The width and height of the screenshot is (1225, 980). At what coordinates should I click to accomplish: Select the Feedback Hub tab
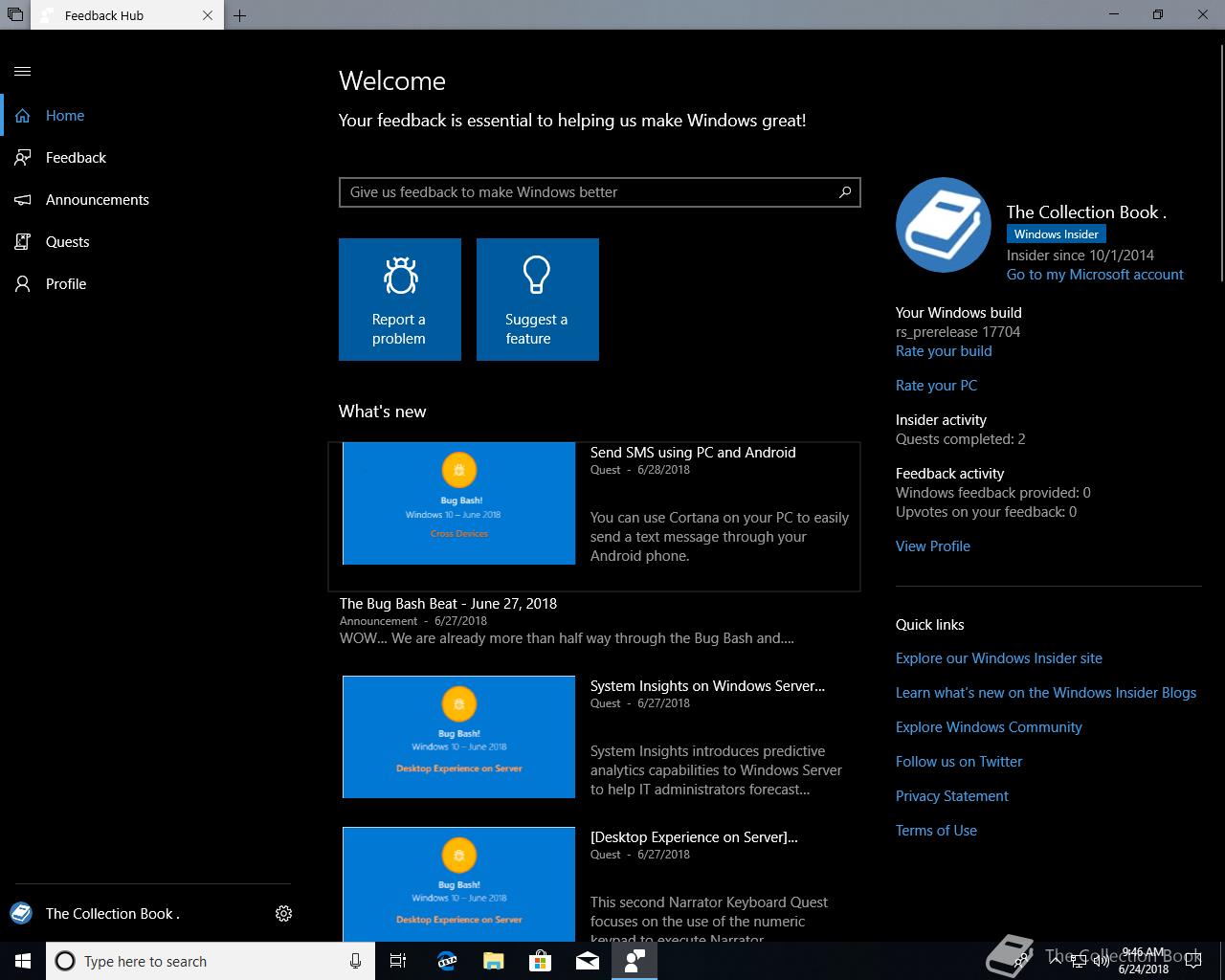tap(127, 15)
